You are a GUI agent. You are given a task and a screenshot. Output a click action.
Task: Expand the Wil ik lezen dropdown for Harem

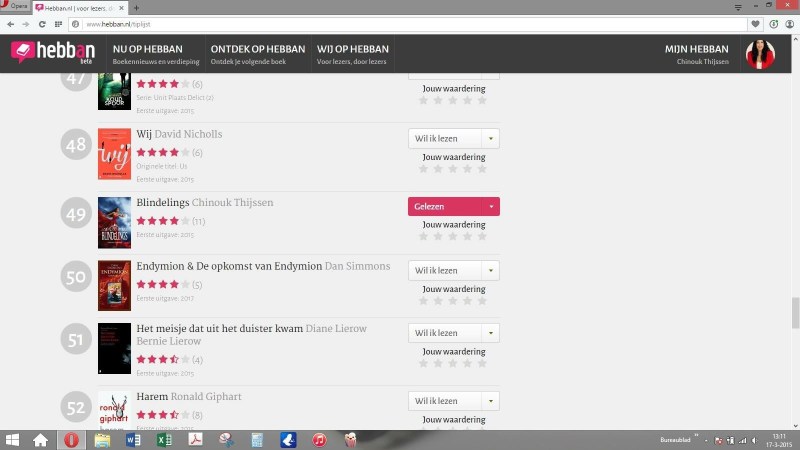490,401
